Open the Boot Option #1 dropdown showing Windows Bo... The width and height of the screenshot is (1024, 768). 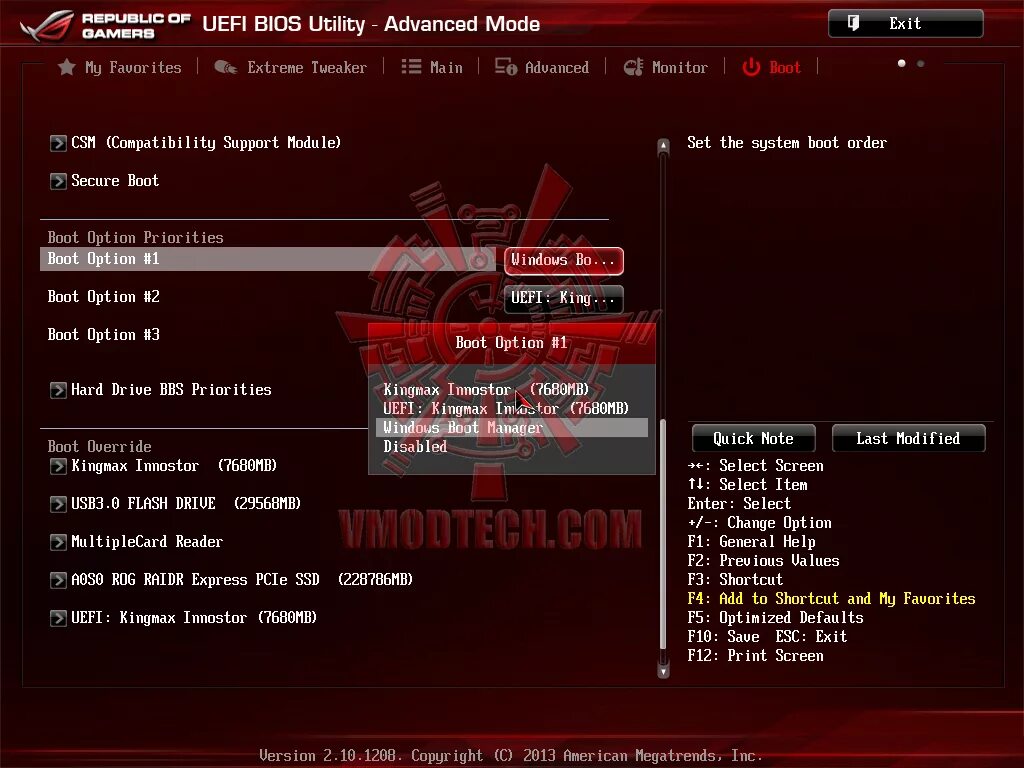[x=564, y=261]
